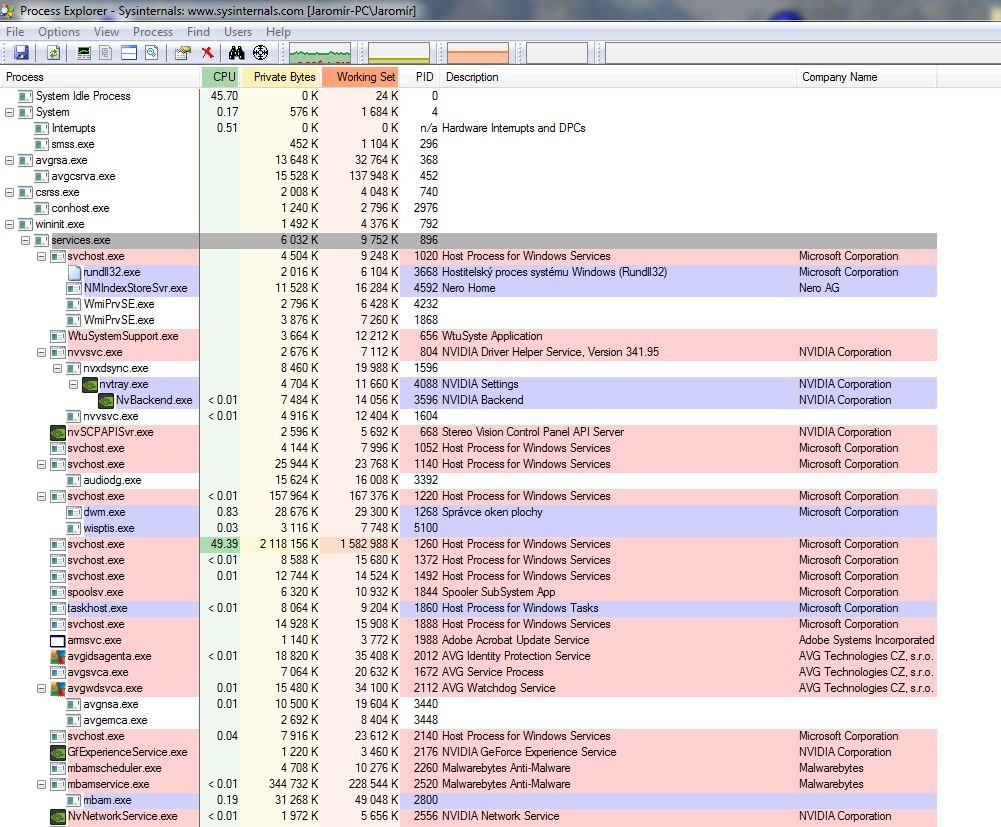Viewport: 1001px width, 827px height.
Task: Select the WtuSystemSupport.exe process row
Action: 469,337
